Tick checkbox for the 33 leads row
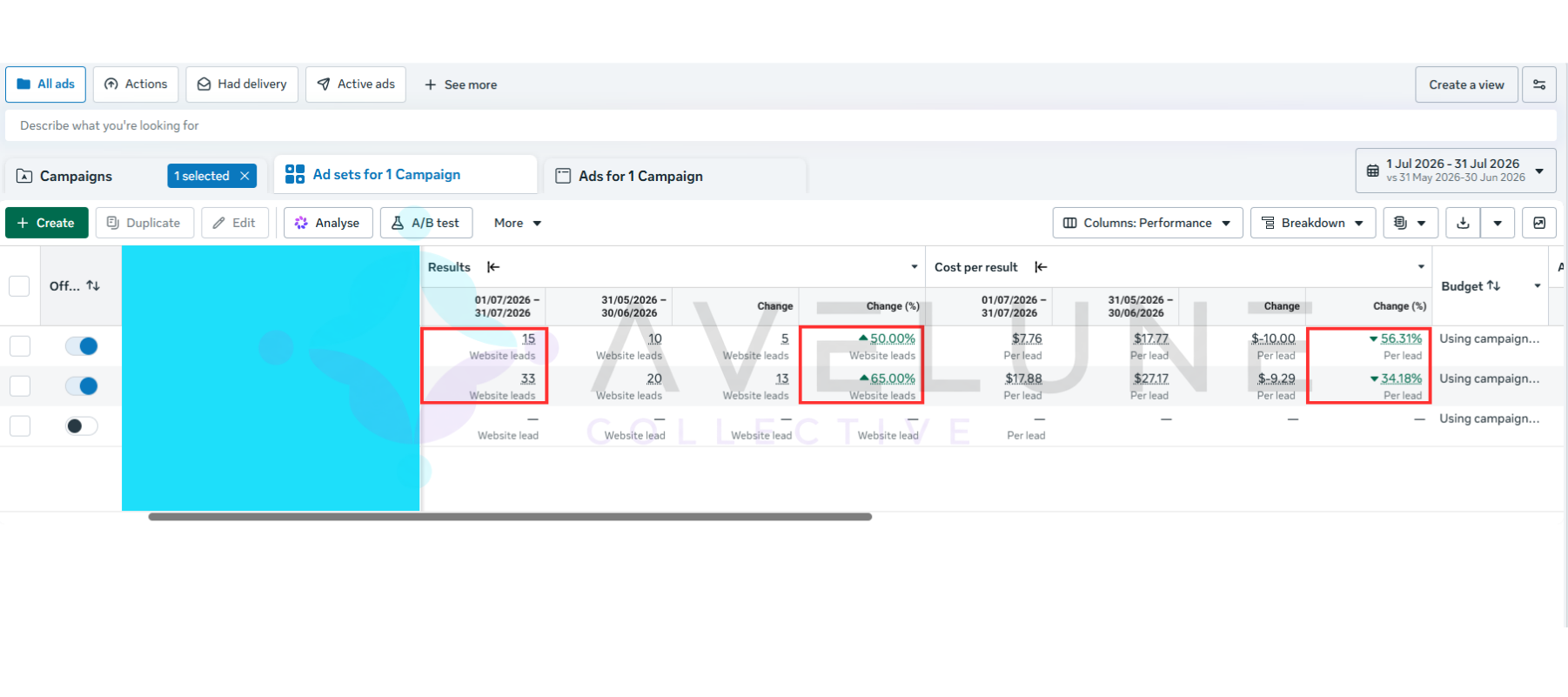This screenshot has height=697, width=1568. (19, 385)
